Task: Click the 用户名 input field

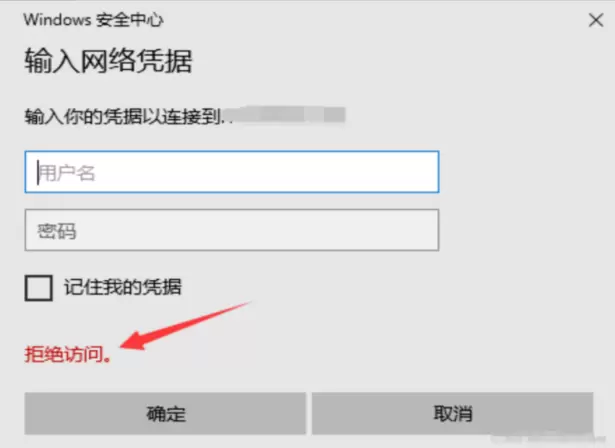Action: 232,172
